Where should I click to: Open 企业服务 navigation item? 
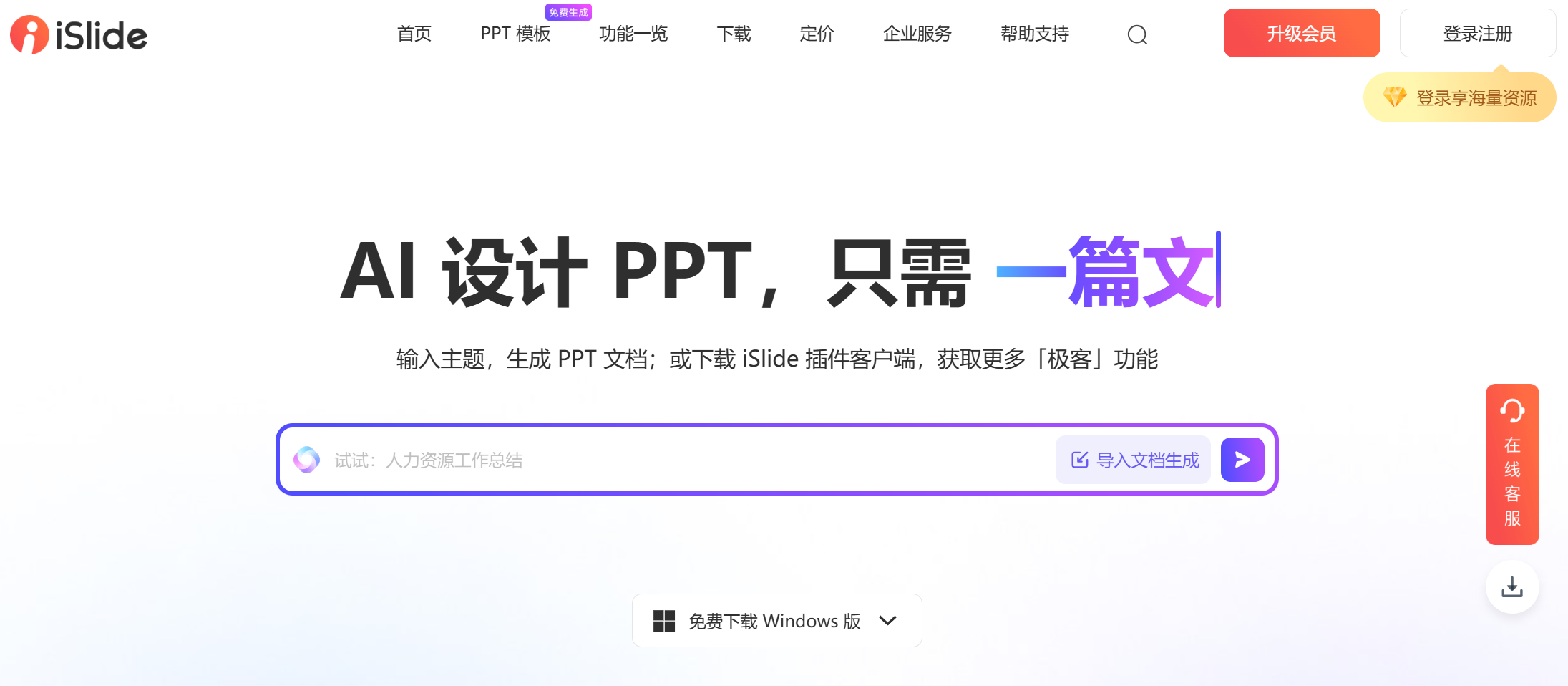[917, 34]
